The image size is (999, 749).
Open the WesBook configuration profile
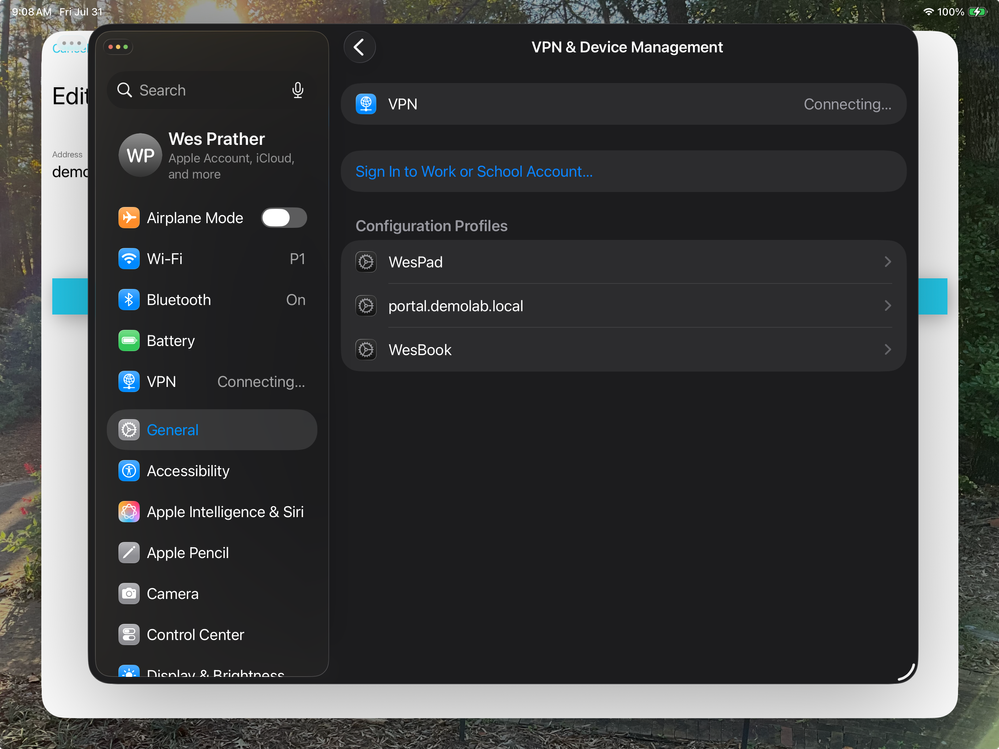pyautogui.click(x=623, y=350)
